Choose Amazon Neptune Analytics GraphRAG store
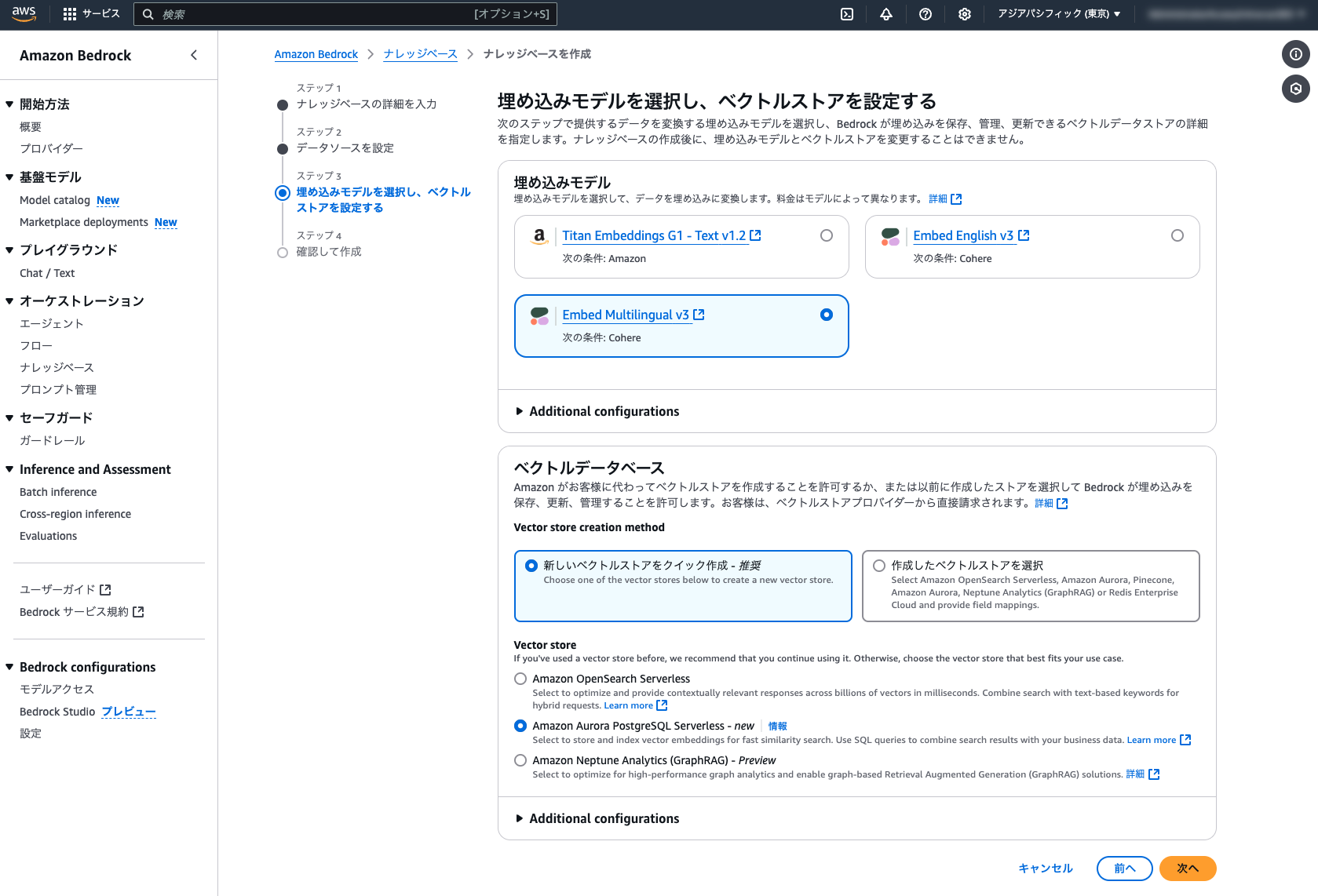Screen dimensions: 1318x896 [520, 760]
